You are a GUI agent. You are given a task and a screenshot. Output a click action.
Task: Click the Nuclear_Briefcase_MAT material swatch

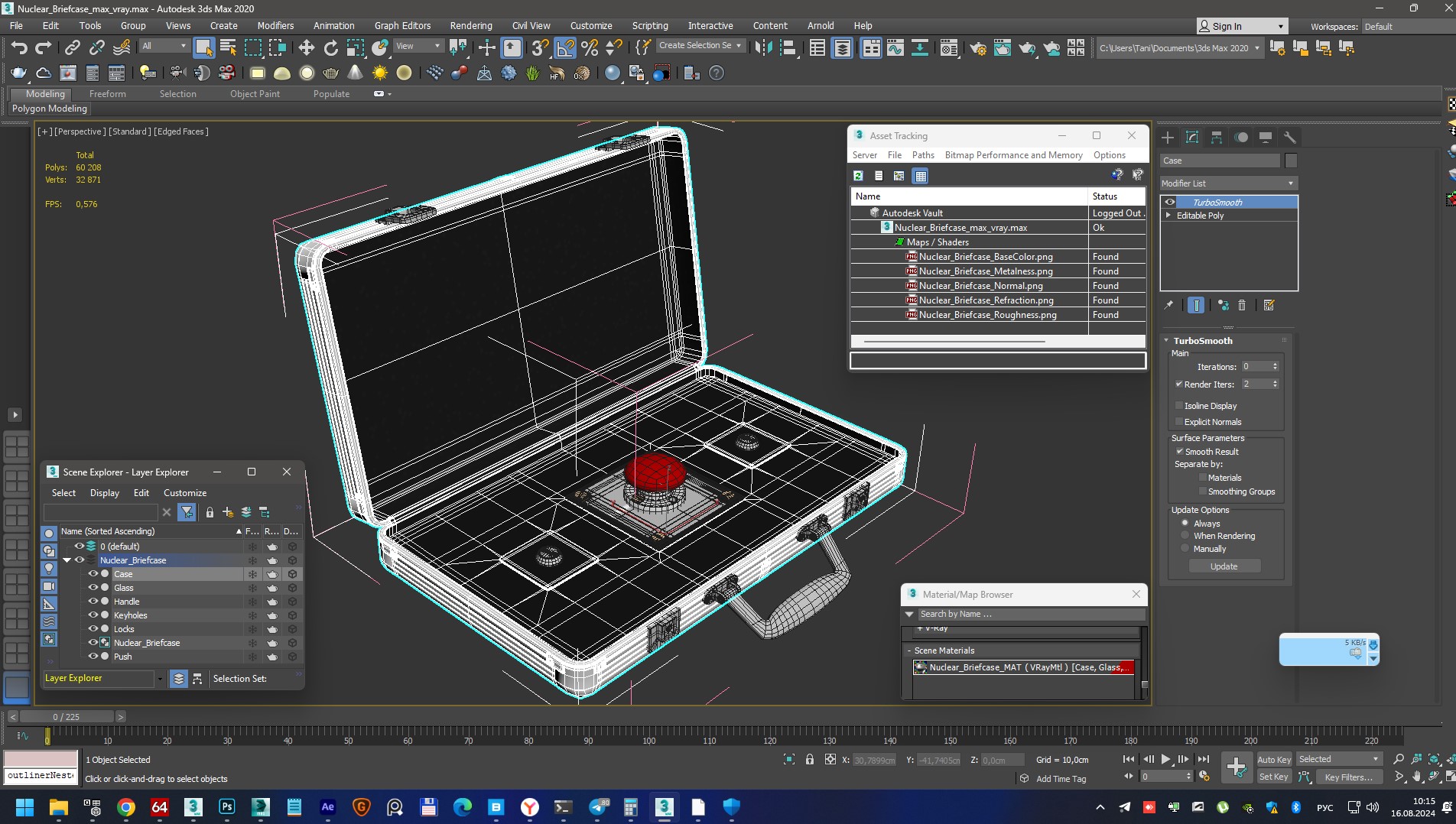point(921,667)
